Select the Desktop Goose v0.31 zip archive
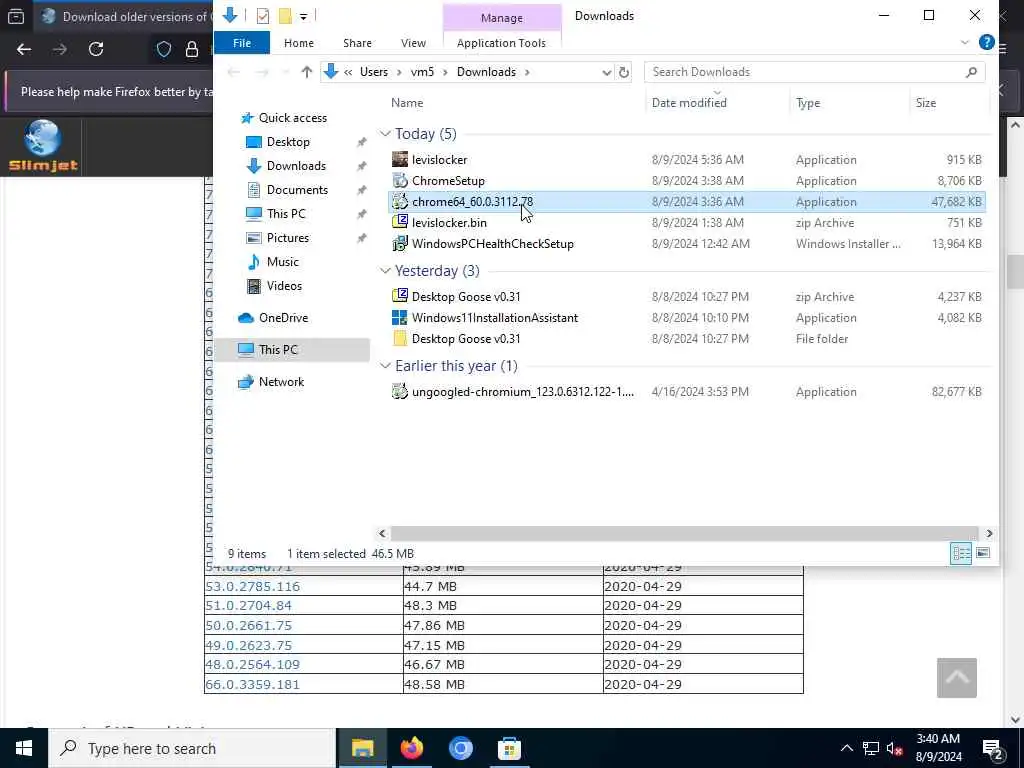The width and height of the screenshot is (1024, 768). pyautogui.click(x=466, y=296)
